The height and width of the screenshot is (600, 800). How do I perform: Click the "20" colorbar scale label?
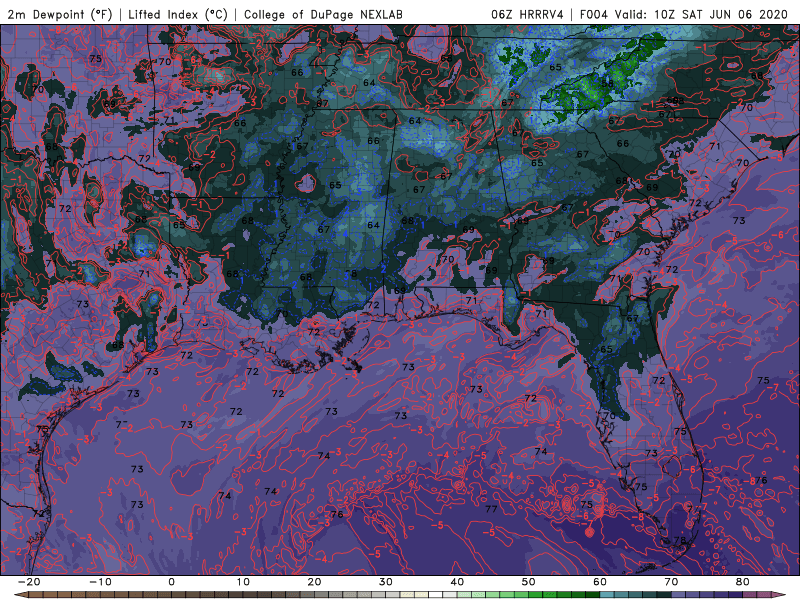pyautogui.click(x=314, y=582)
